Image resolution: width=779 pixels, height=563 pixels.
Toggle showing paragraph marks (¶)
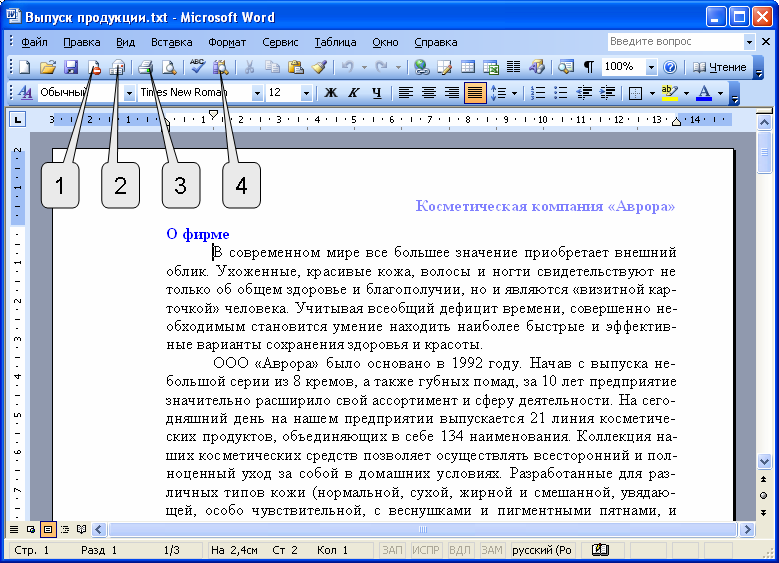(x=589, y=67)
